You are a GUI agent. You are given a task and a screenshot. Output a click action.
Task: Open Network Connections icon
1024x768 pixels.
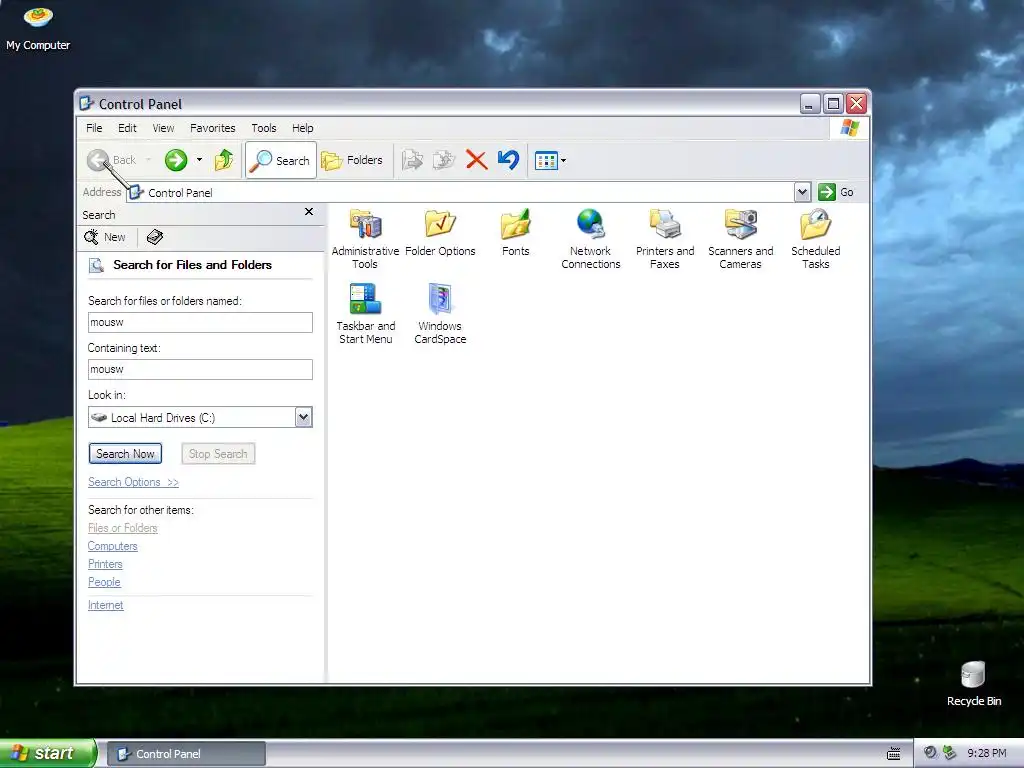[x=590, y=239]
